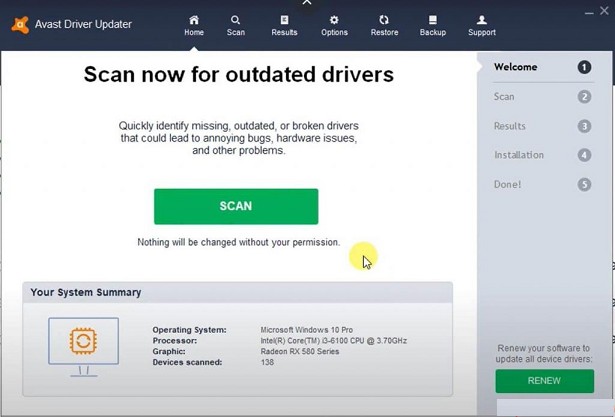Click the Restore circular arrows icon
Screen dimensions: 615x417
pyautogui.click(x=384, y=20)
